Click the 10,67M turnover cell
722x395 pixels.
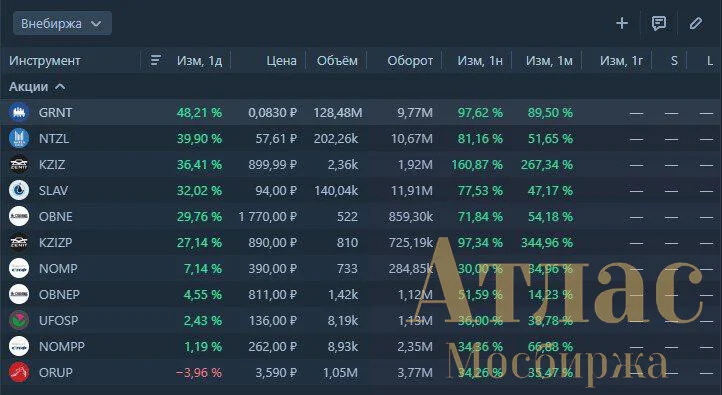[412, 139]
